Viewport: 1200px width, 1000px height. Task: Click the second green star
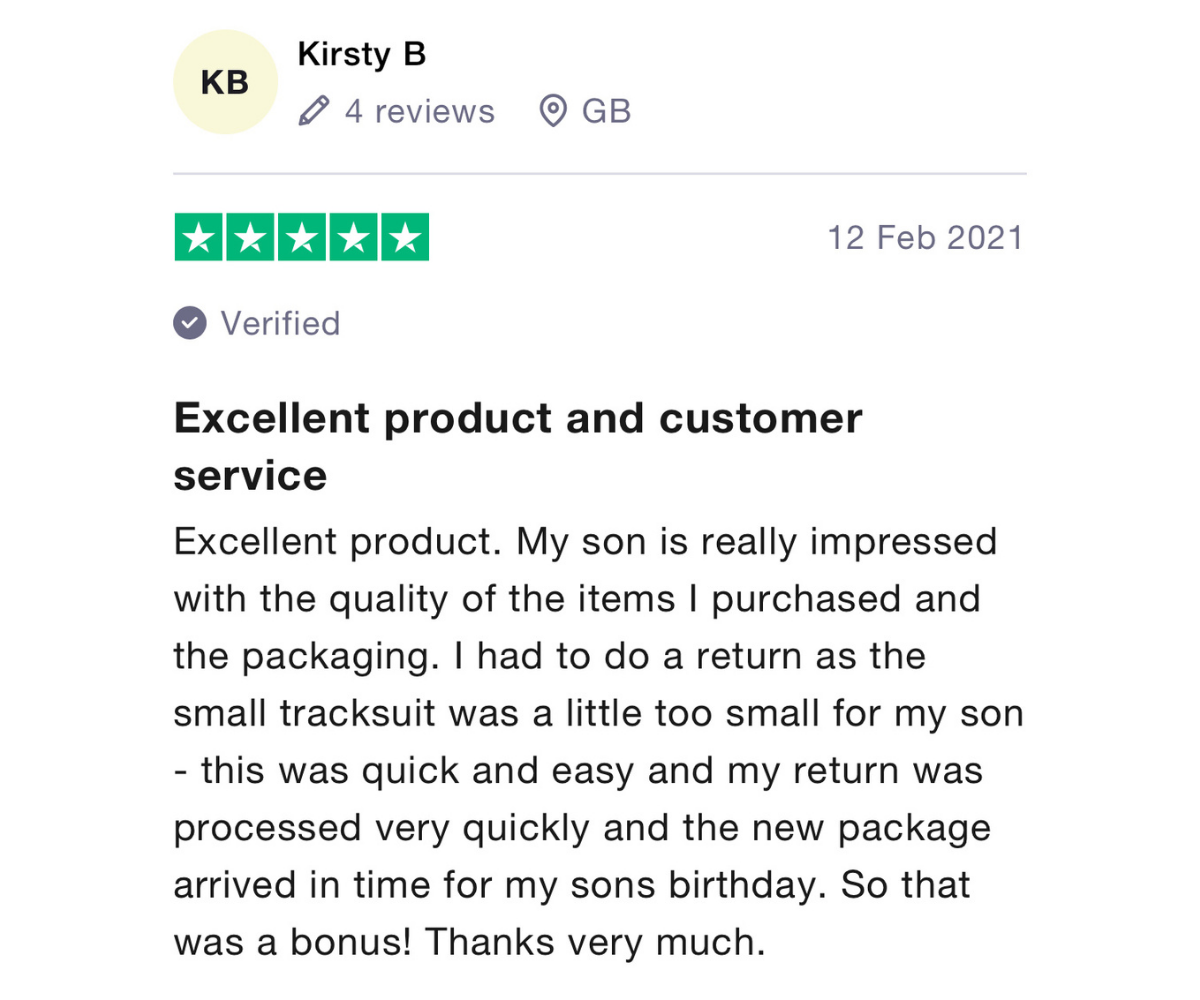250,237
